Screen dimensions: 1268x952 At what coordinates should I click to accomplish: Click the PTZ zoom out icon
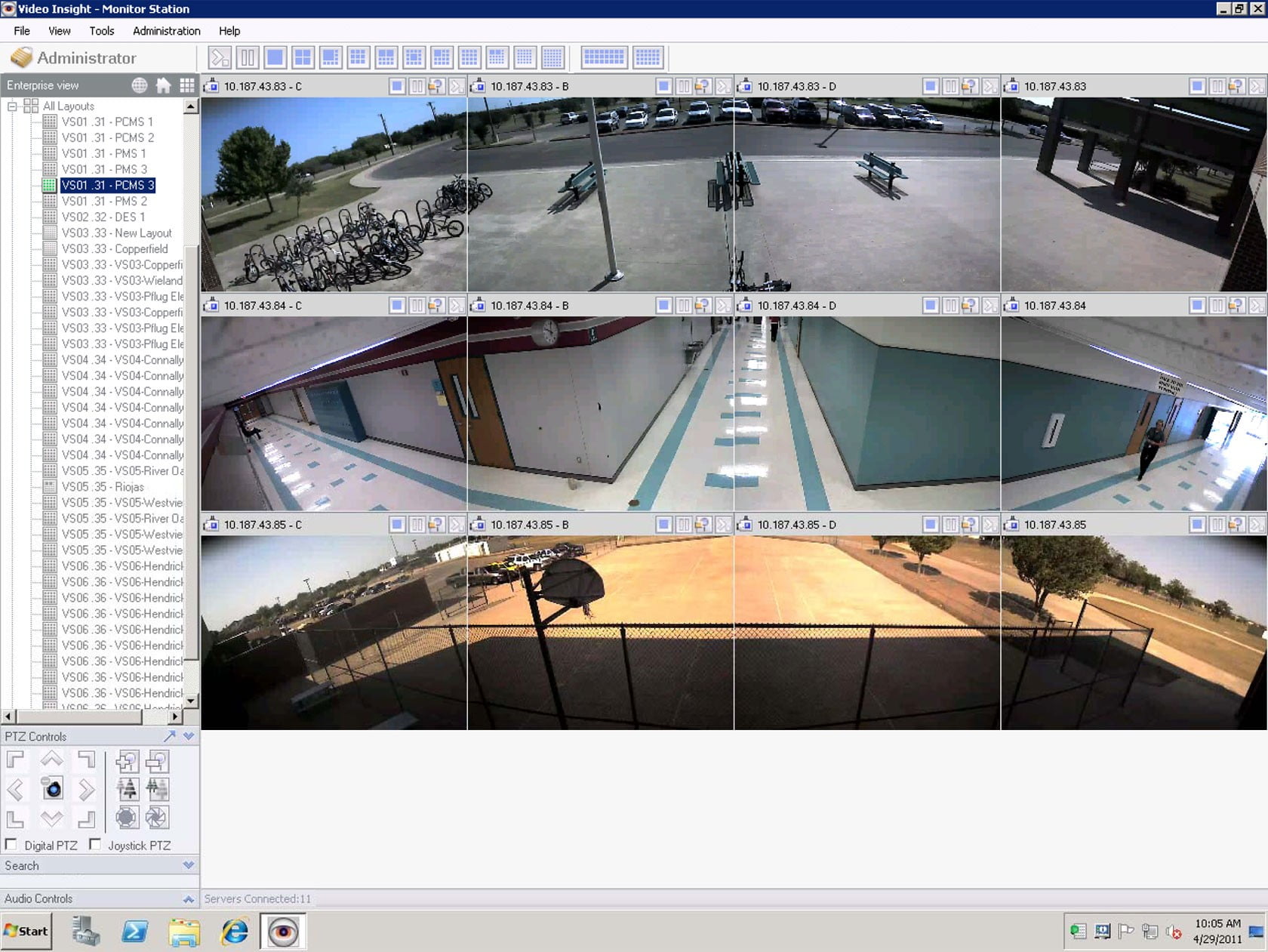(x=157, y=761)
